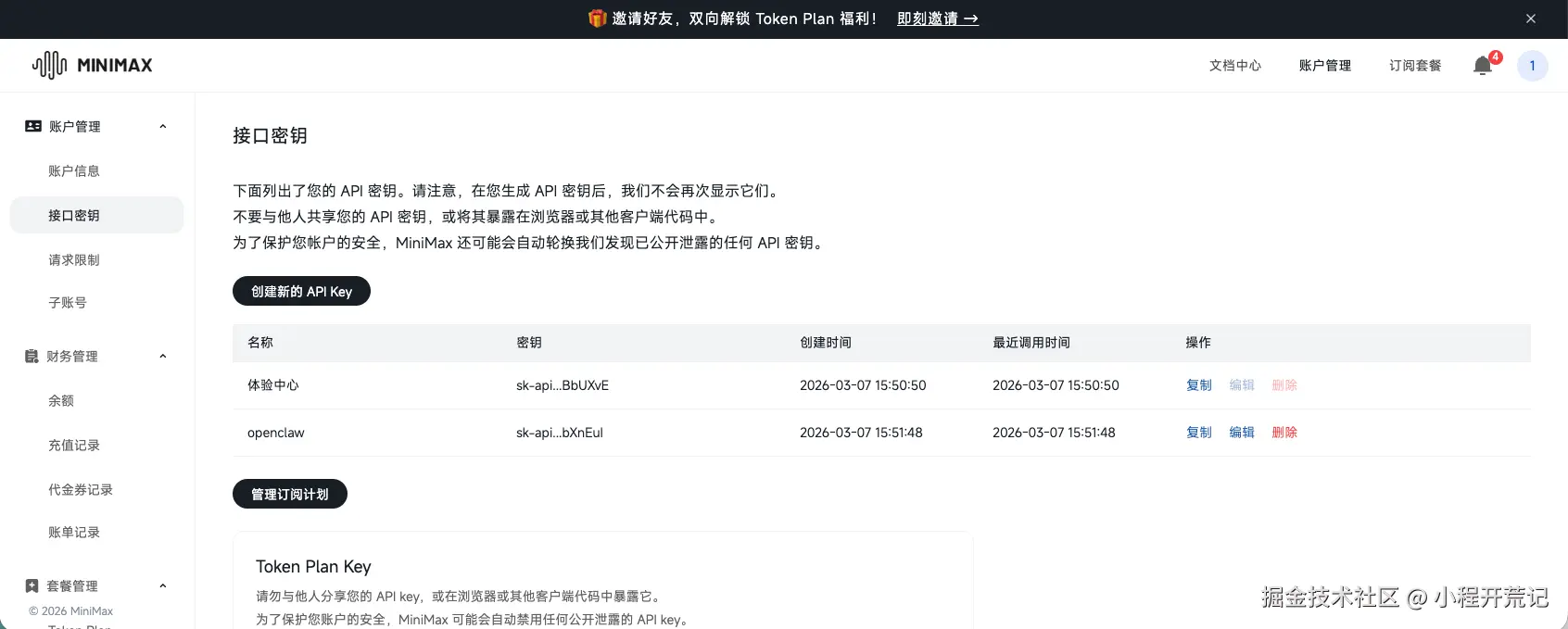1568x629 pixels.
Task: Collapse the 财务管理 sidebar section
Action: coord(163,356)
